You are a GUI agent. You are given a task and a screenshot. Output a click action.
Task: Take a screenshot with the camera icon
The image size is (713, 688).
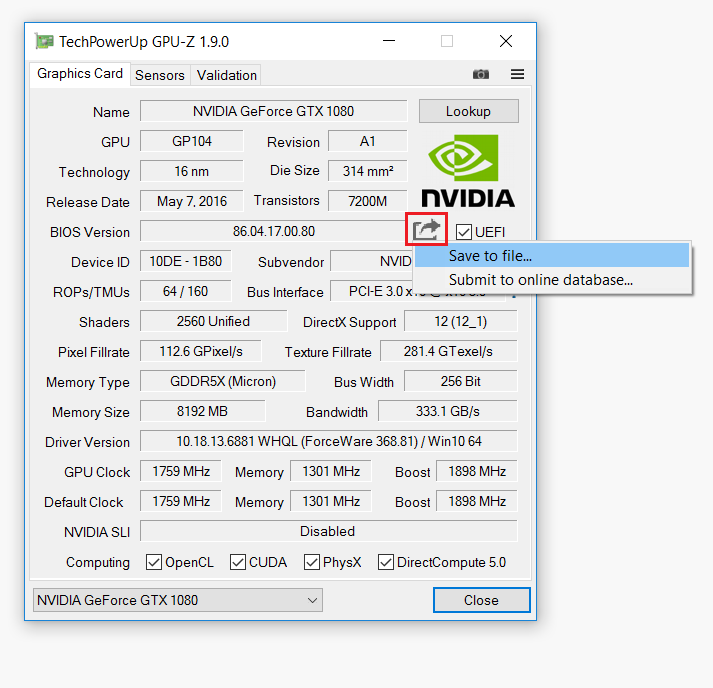coord(481,74)
